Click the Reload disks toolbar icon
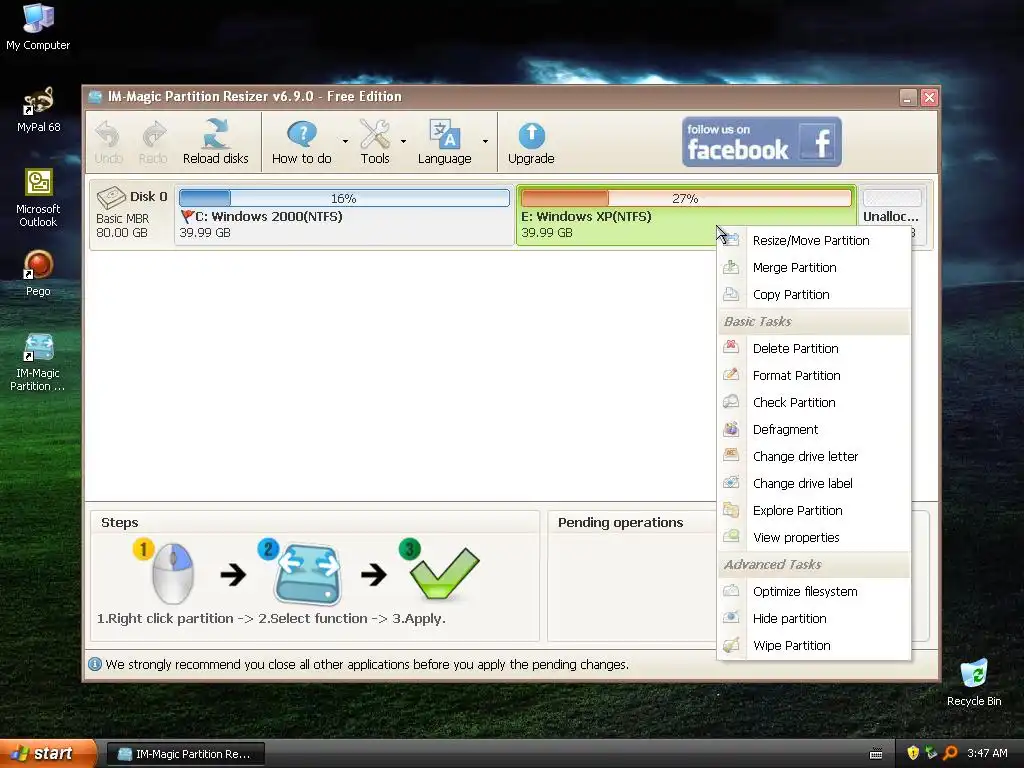The width and height of the screenshot is (1024, 768). tap(216, 134)
